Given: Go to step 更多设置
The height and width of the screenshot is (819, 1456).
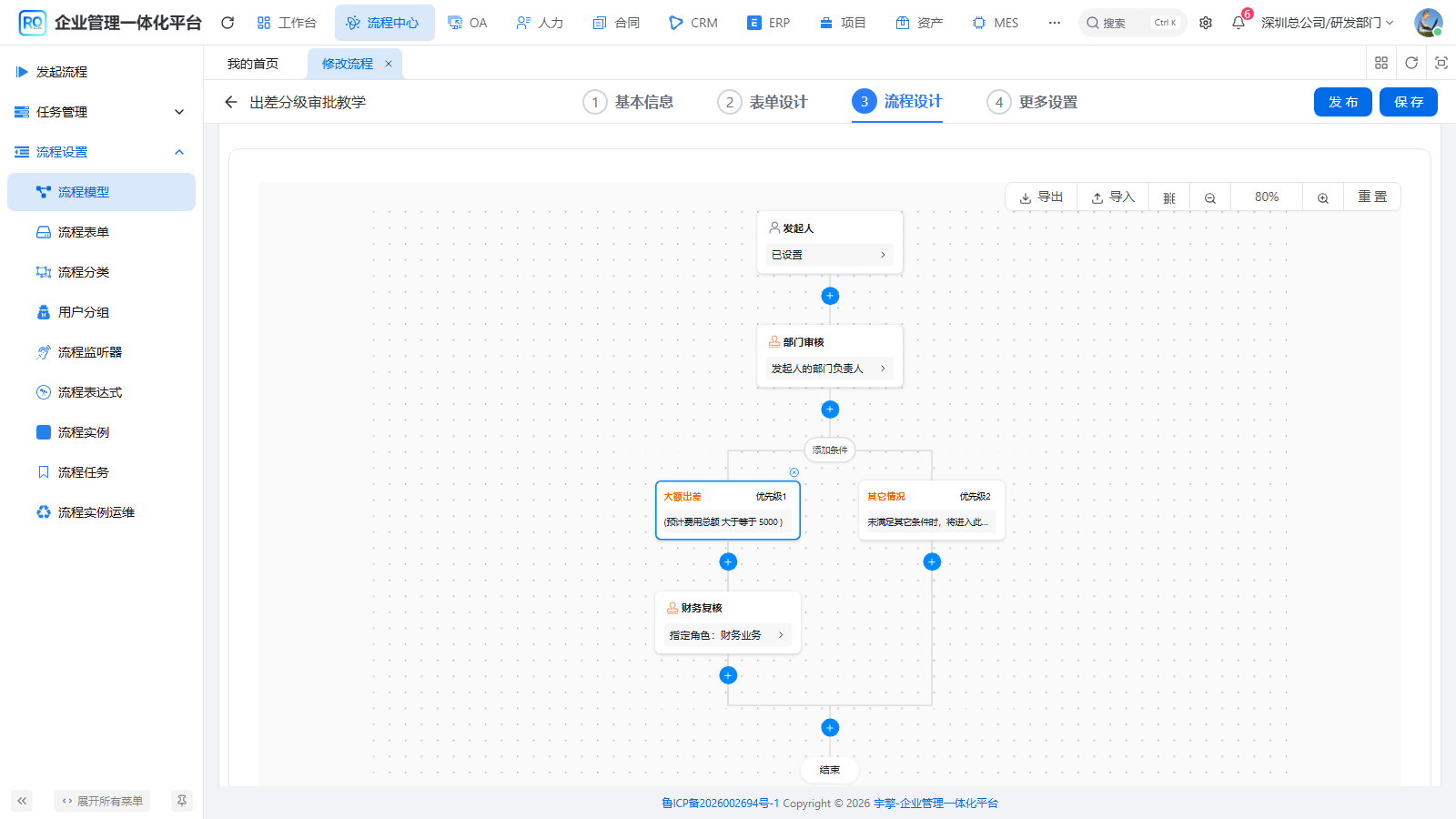Looking at the screenshot, I should point(1033,102).
